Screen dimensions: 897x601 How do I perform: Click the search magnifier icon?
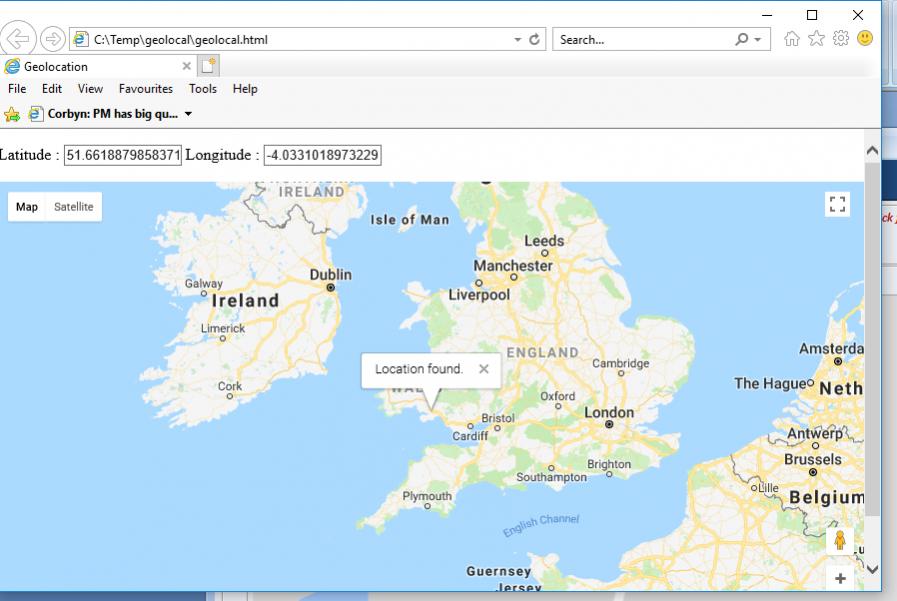point(741,39)
